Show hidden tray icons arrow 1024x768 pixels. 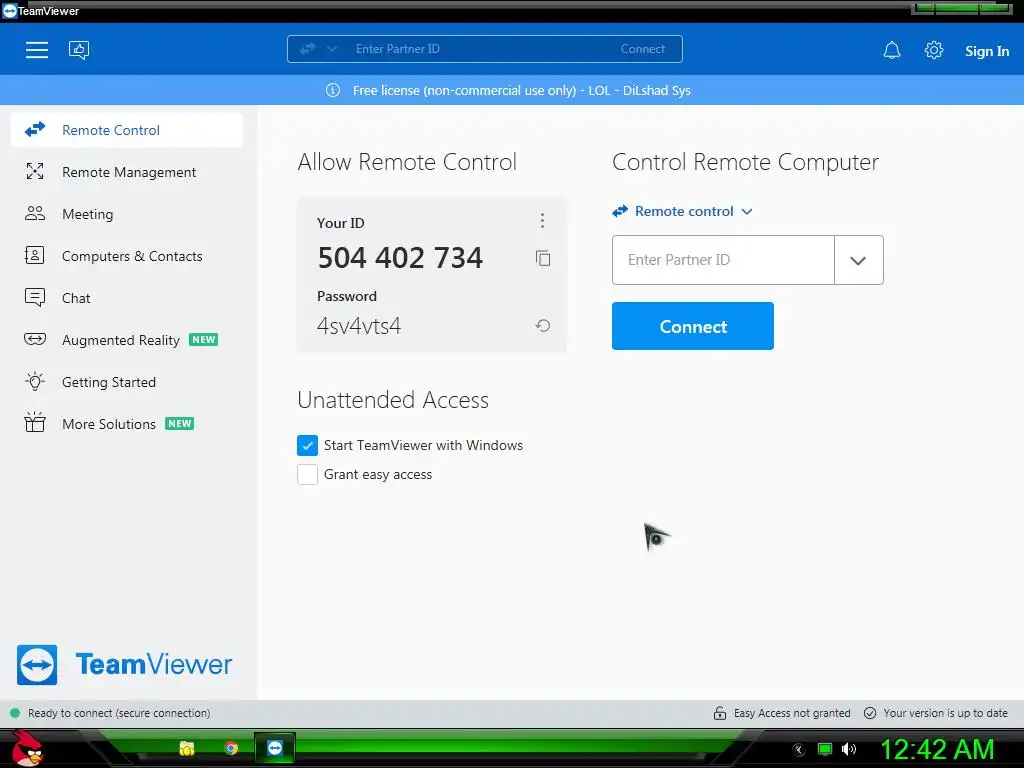[799, 749]
